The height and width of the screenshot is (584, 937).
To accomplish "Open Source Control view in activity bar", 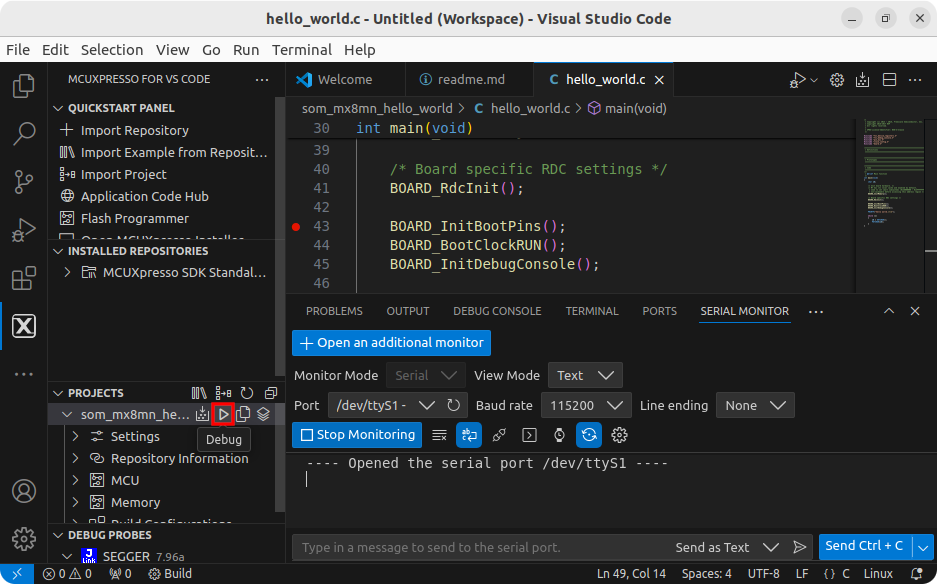I will [23, 181].
